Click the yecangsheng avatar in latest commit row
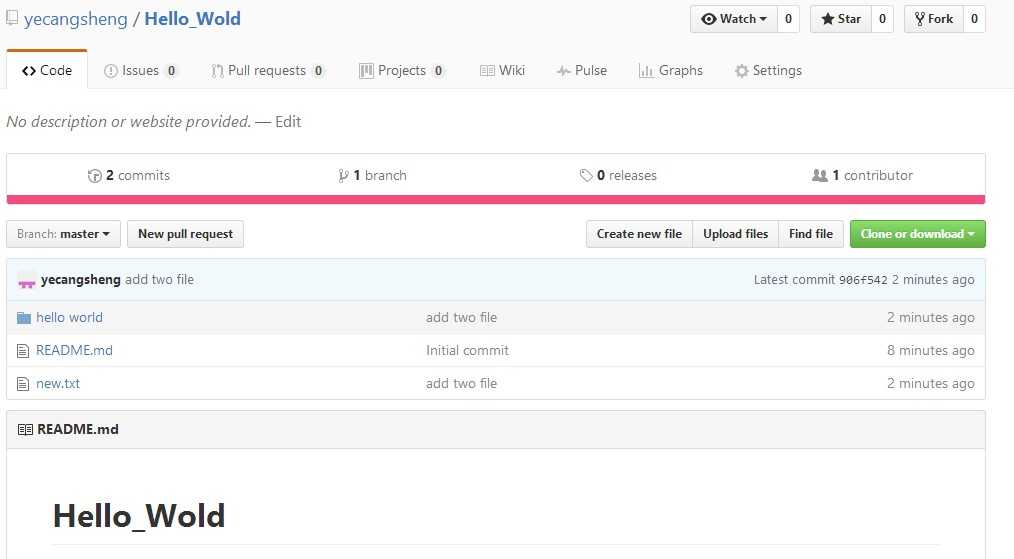Viewport: 1014px width, 559px height. pos(27,280)
